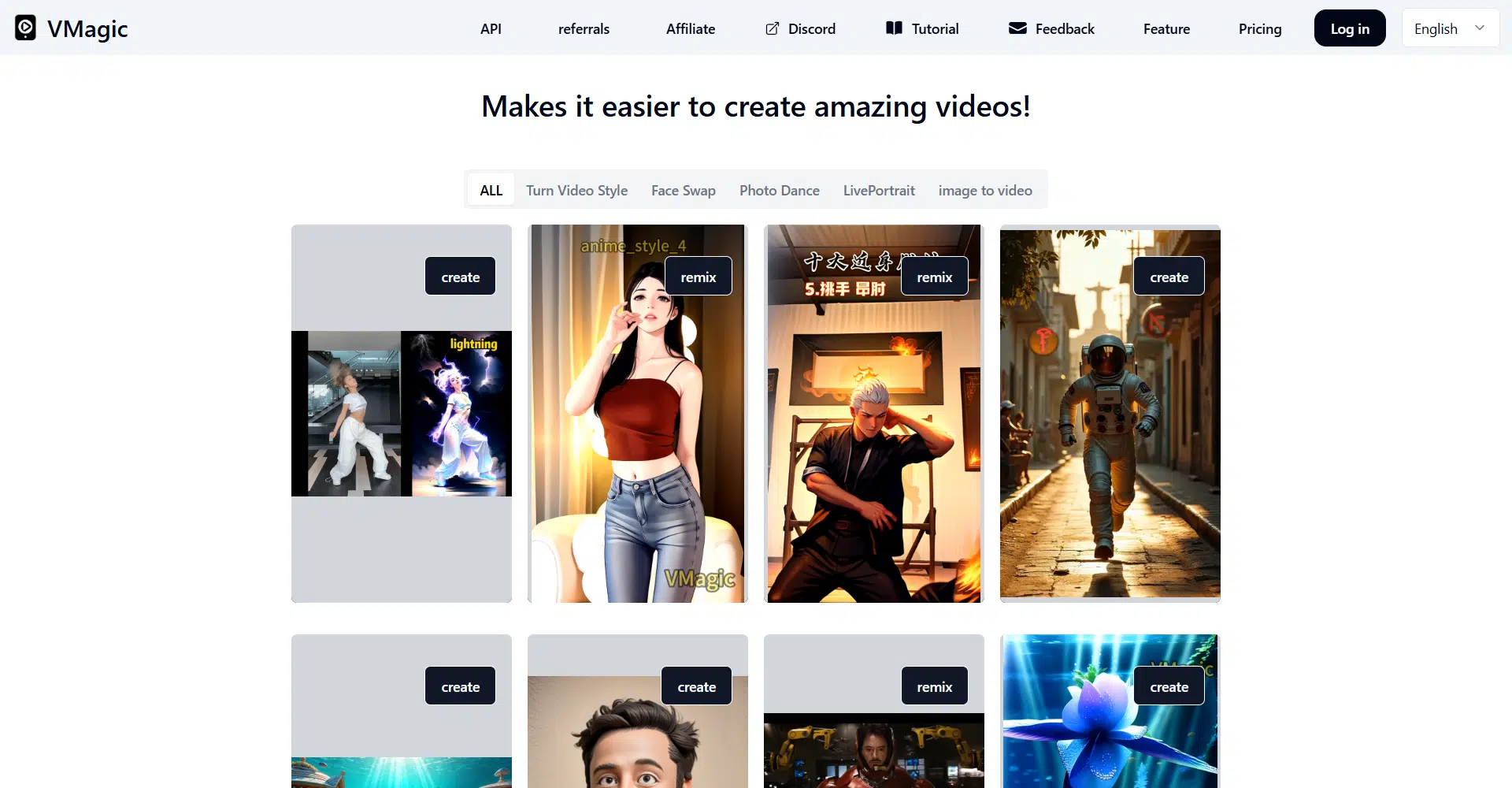Open the lightning dance video thumbnail
Screen dimensions: 1512x788
[401, 414]
